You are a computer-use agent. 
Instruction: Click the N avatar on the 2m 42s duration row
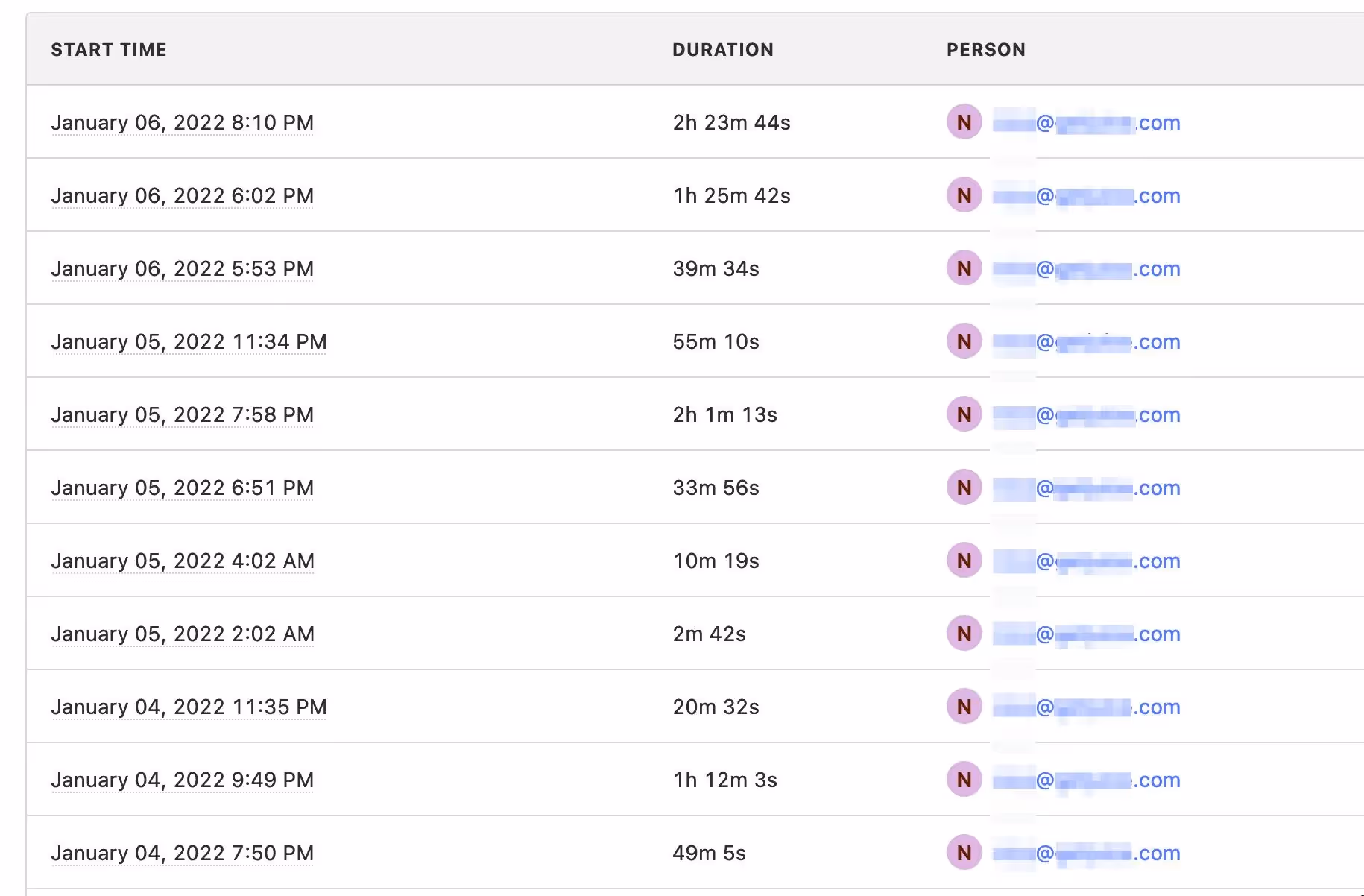coord(963,633)
